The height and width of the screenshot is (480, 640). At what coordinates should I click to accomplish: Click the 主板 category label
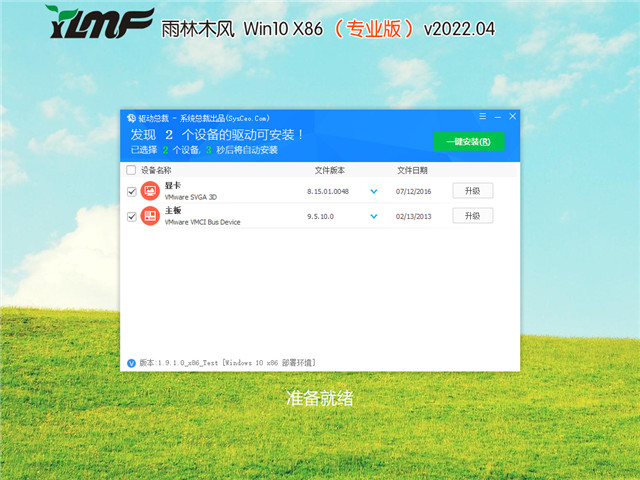coord(173,210)
